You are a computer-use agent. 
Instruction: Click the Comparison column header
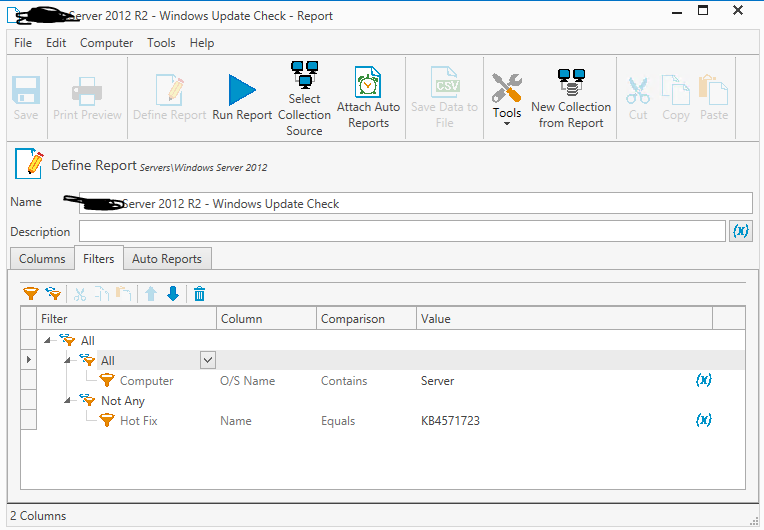point(352,319)
